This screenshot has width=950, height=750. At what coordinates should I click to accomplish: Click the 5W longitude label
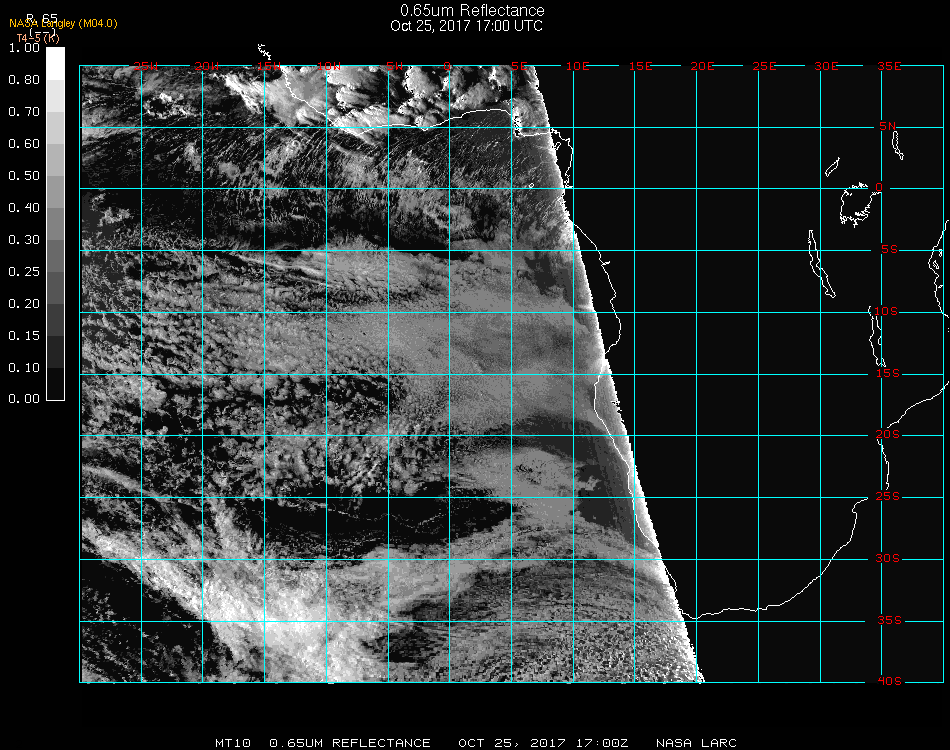tap(394, 66)
